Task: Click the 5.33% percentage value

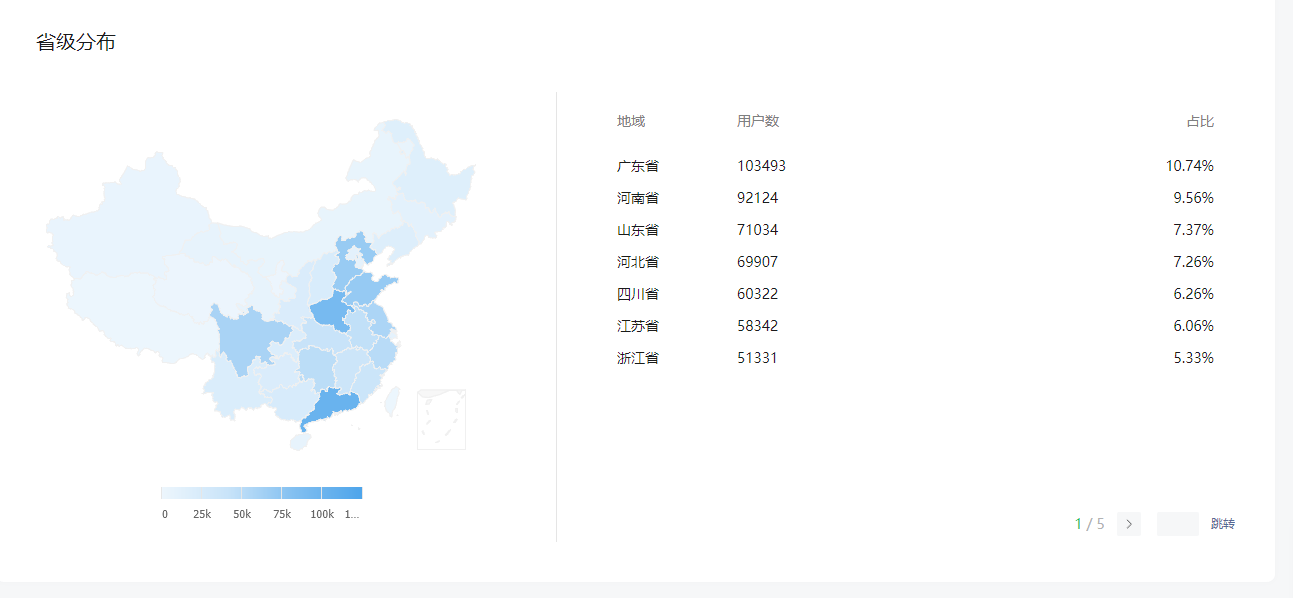Action: point(1194,358)
